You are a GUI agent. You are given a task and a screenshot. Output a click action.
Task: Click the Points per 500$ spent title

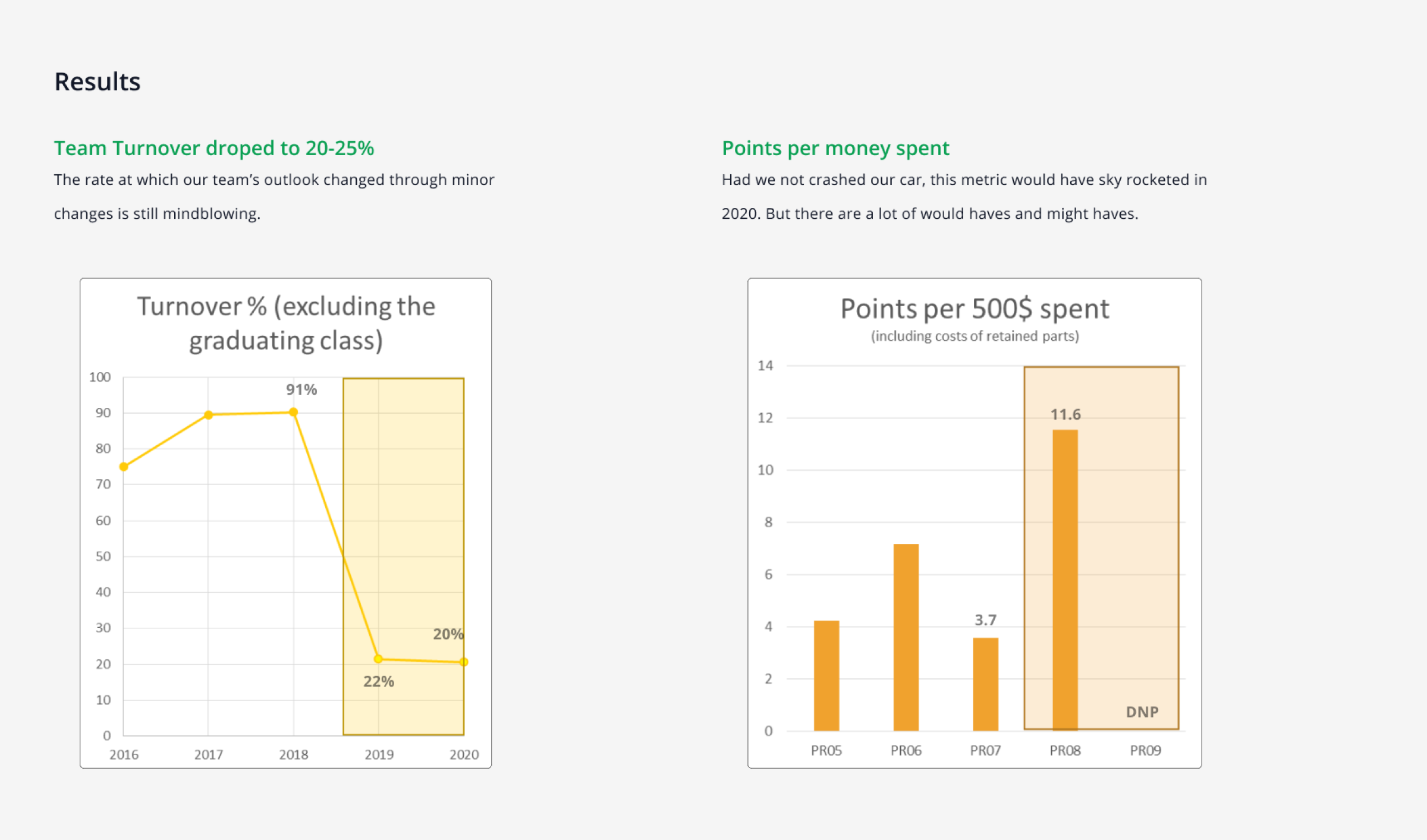pyautogui.click(x=975, y=309)
